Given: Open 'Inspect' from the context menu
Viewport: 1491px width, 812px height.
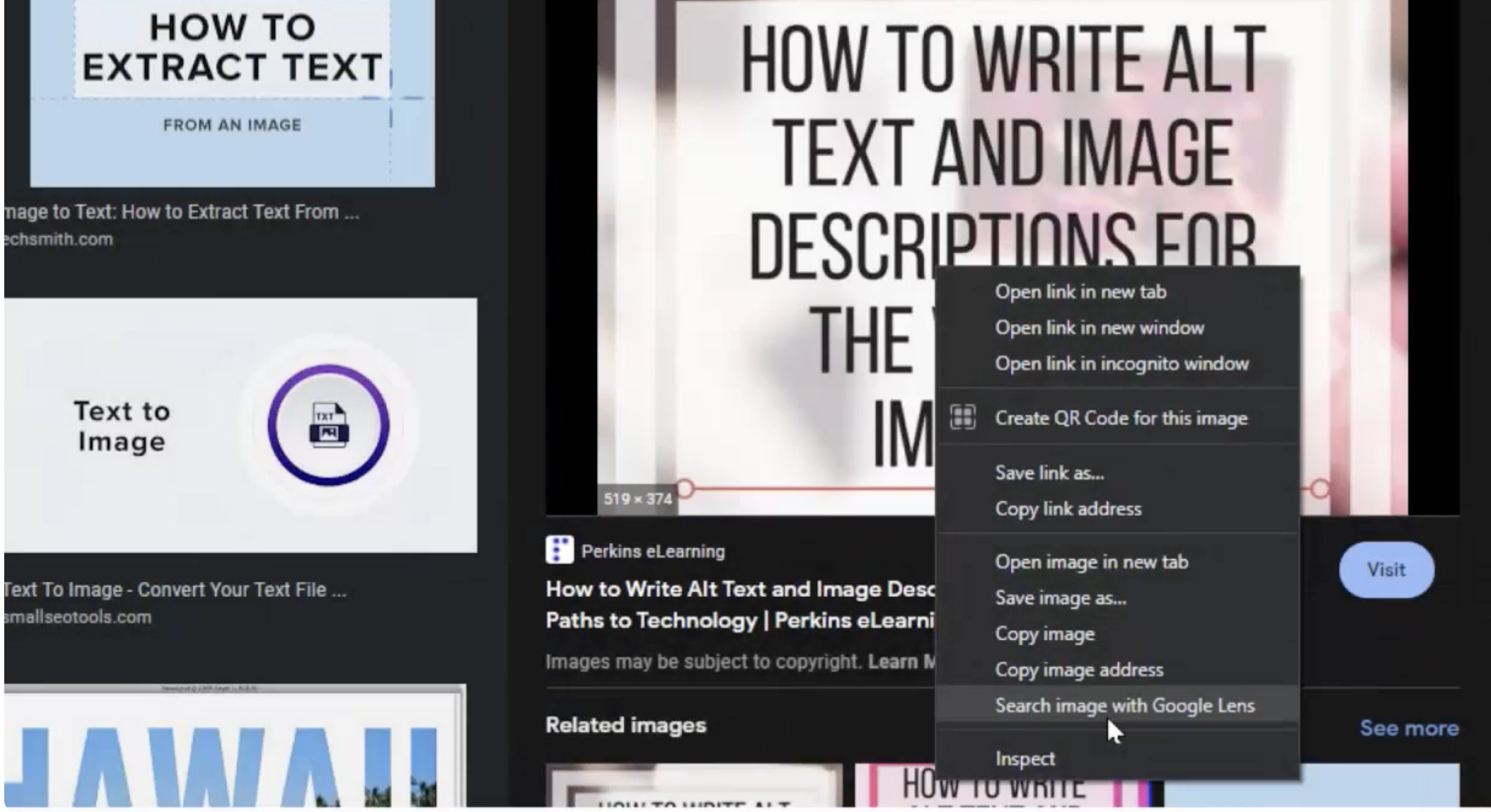Looking at the screenshot, I should pyautogui.click(x=1025, y=759).
